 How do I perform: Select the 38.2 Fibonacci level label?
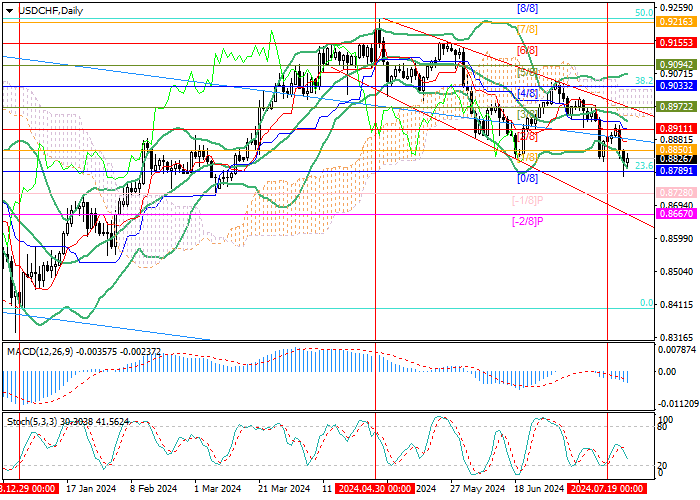pyautogui.click(x=644, y=80)
